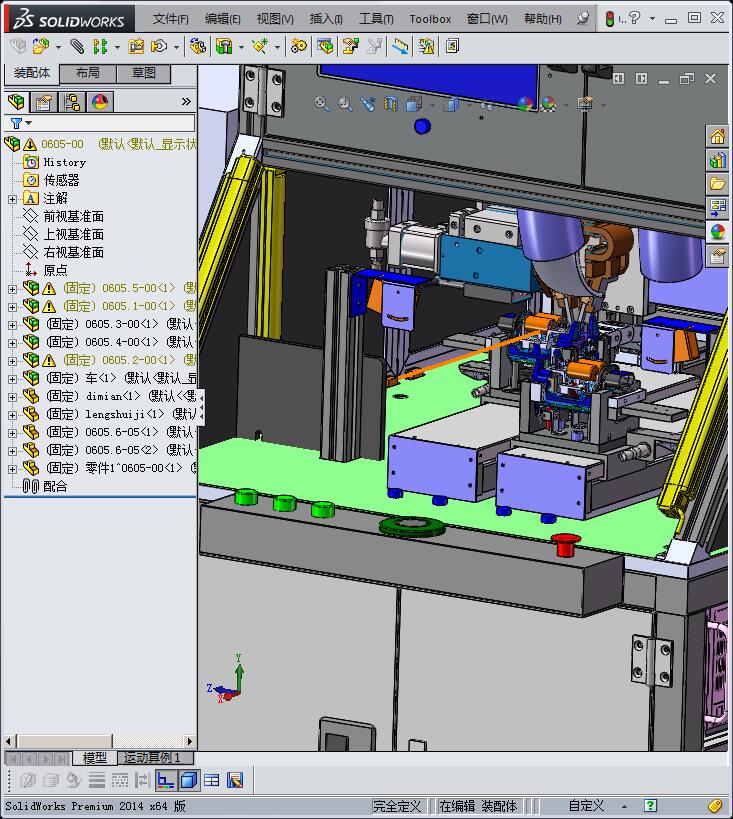The width and height of the screenshot is (733, 819).
Task: Click the View Settings monitor icon
Action: (585, 104)
